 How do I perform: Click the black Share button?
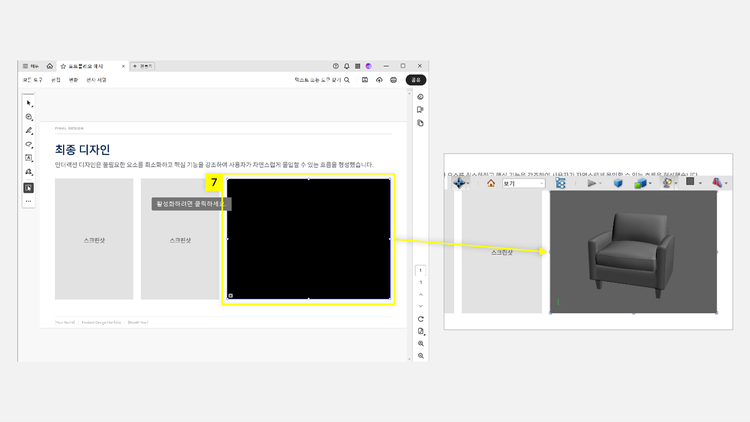[416, 80]
